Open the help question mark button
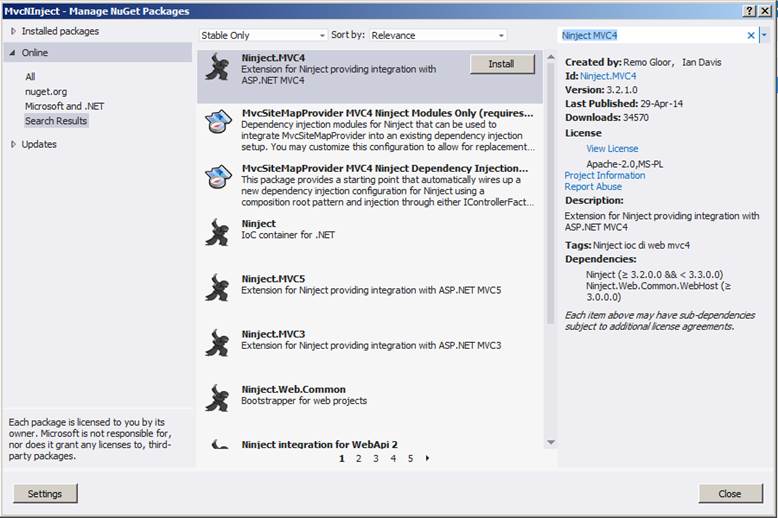Viewport: 778px width, 518px height. (749, 10)
